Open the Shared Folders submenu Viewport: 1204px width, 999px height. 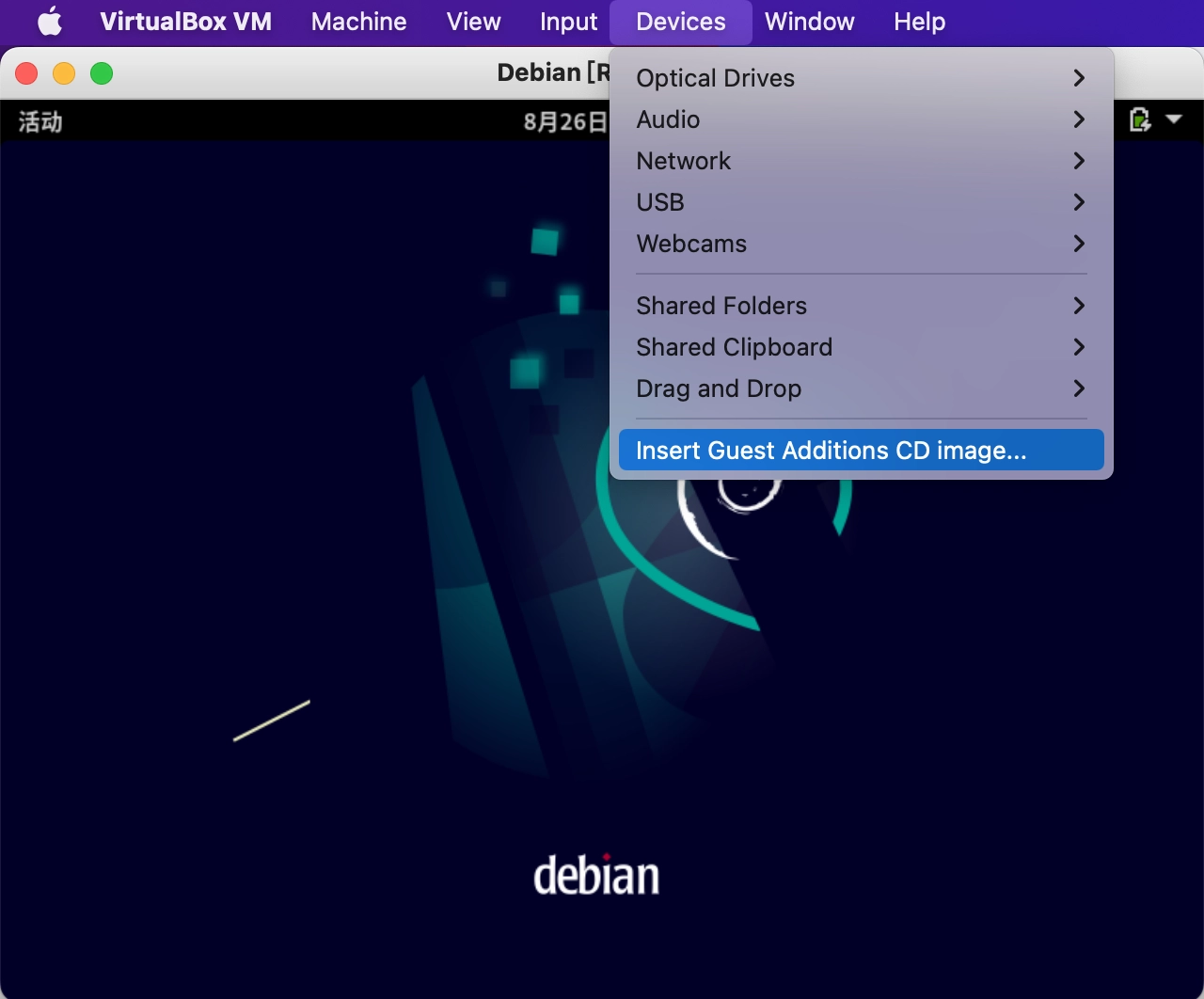[862, 306]
